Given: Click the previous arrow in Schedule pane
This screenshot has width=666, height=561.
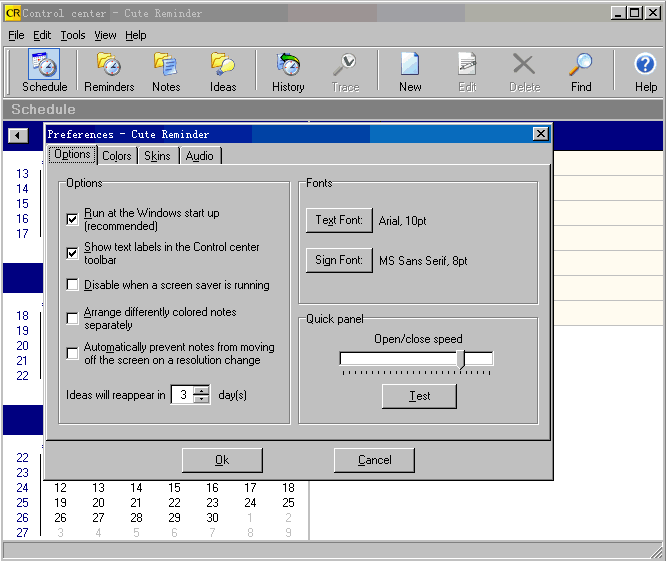Looking at the screenshot, I should [x=18, y=136].
